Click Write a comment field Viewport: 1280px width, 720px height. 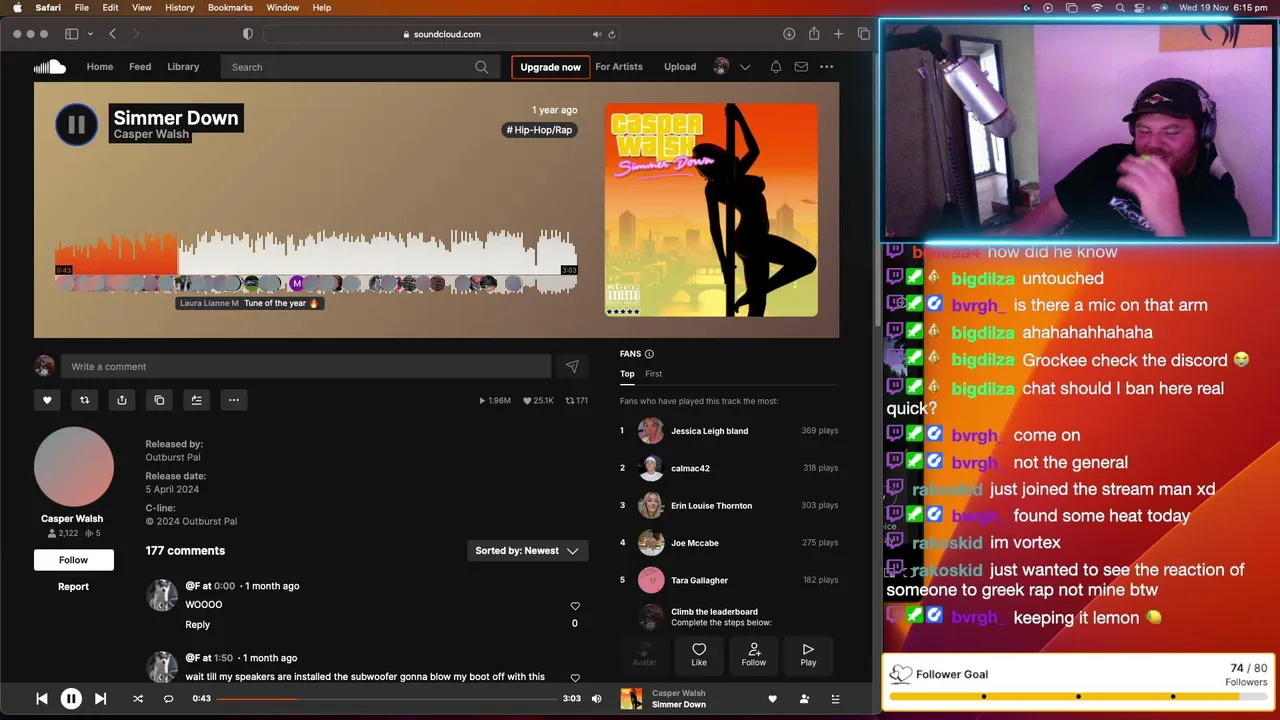306,366
